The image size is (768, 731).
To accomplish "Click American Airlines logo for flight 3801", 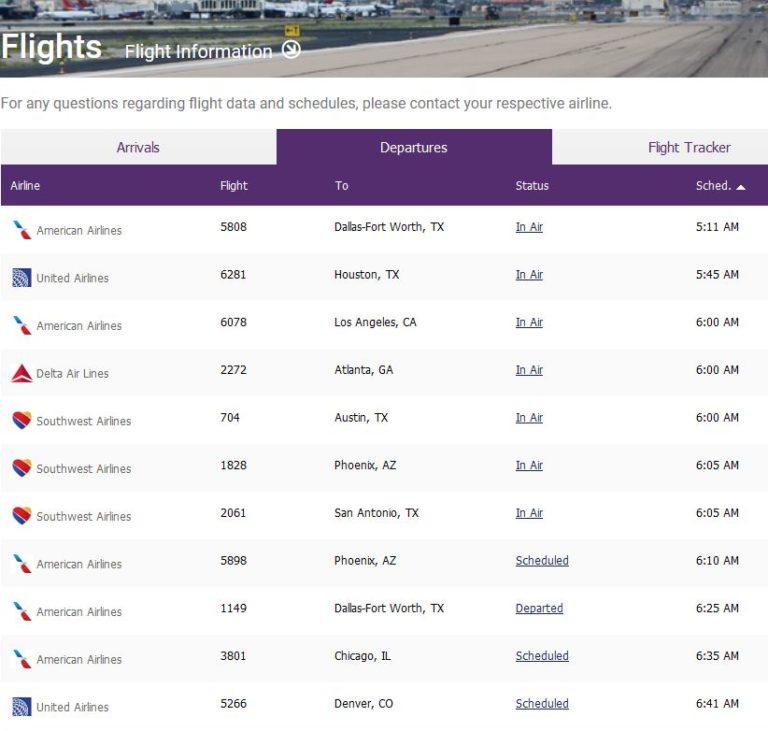I will point(22,658).
